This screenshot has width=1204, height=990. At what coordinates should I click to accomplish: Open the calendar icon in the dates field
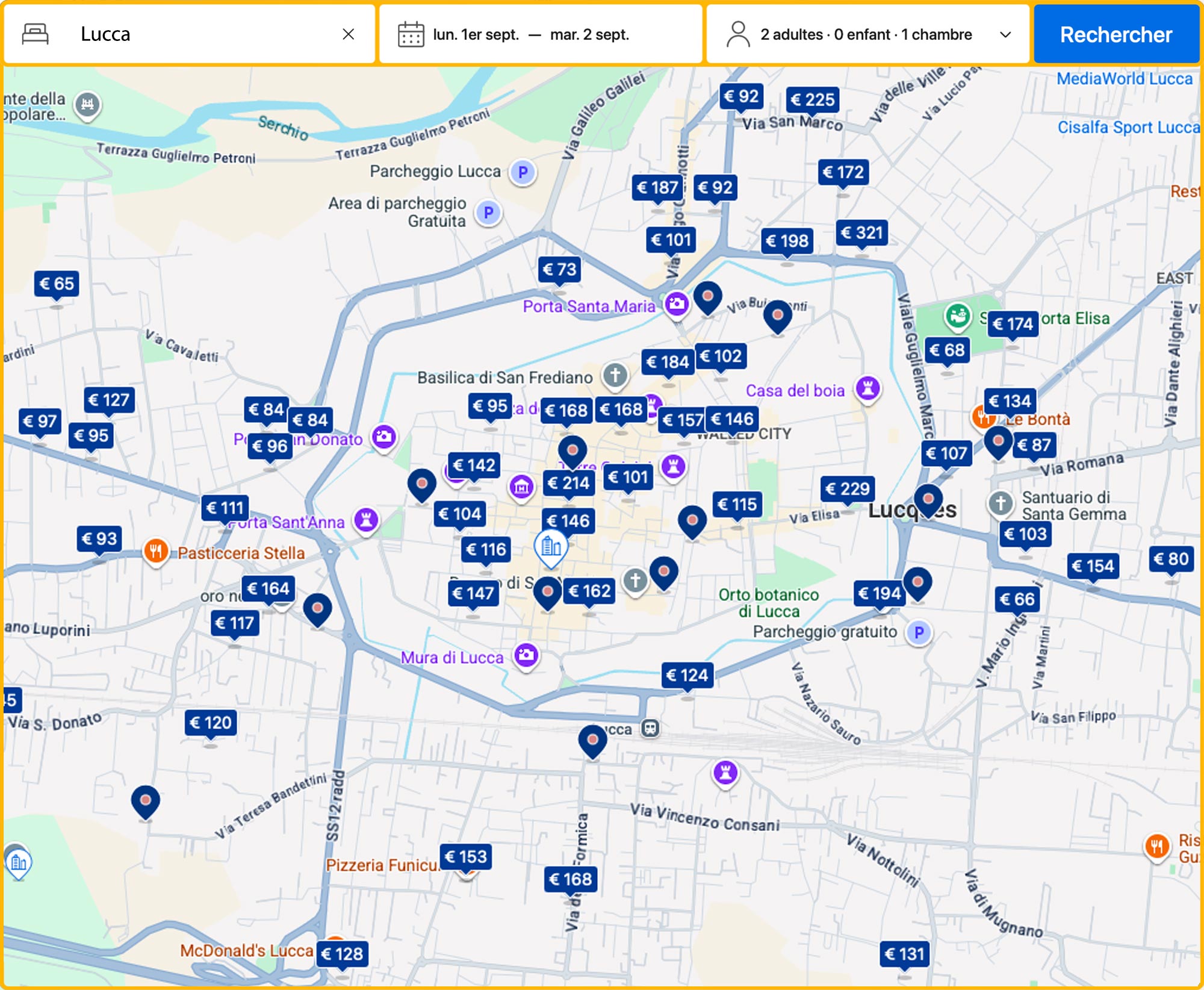(412, 34)
